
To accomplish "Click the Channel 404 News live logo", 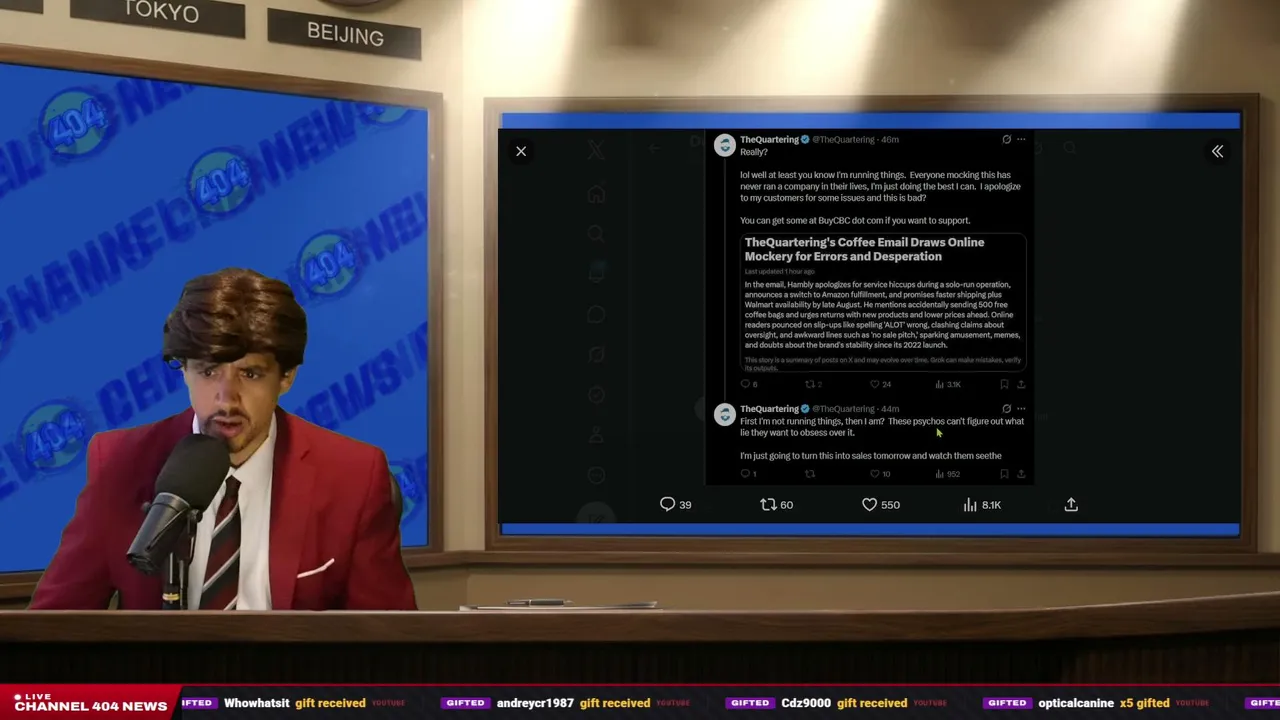I will (x=90, y=702).
